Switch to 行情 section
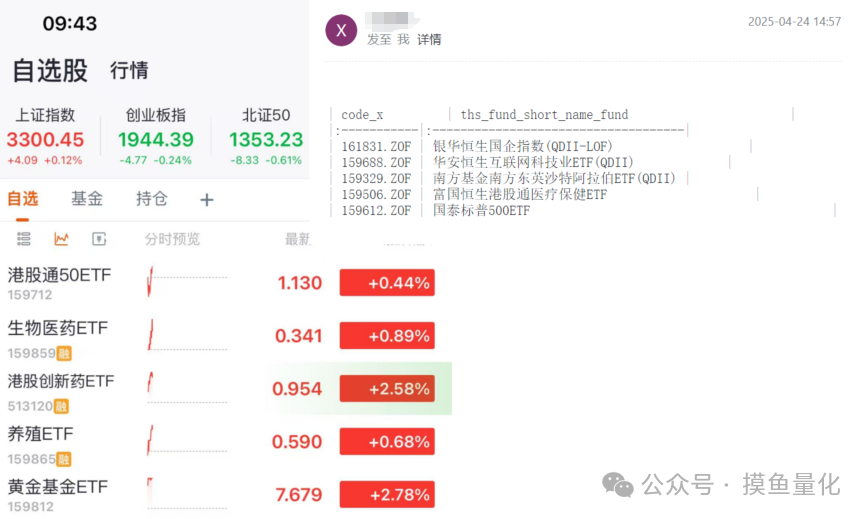Viewport: 868px width, 519px height. [129, 70]
